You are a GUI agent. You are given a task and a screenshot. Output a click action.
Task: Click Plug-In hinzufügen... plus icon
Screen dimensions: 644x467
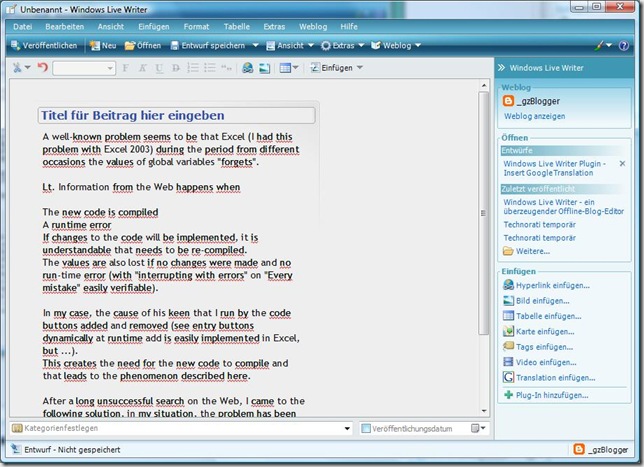[508, 395]
